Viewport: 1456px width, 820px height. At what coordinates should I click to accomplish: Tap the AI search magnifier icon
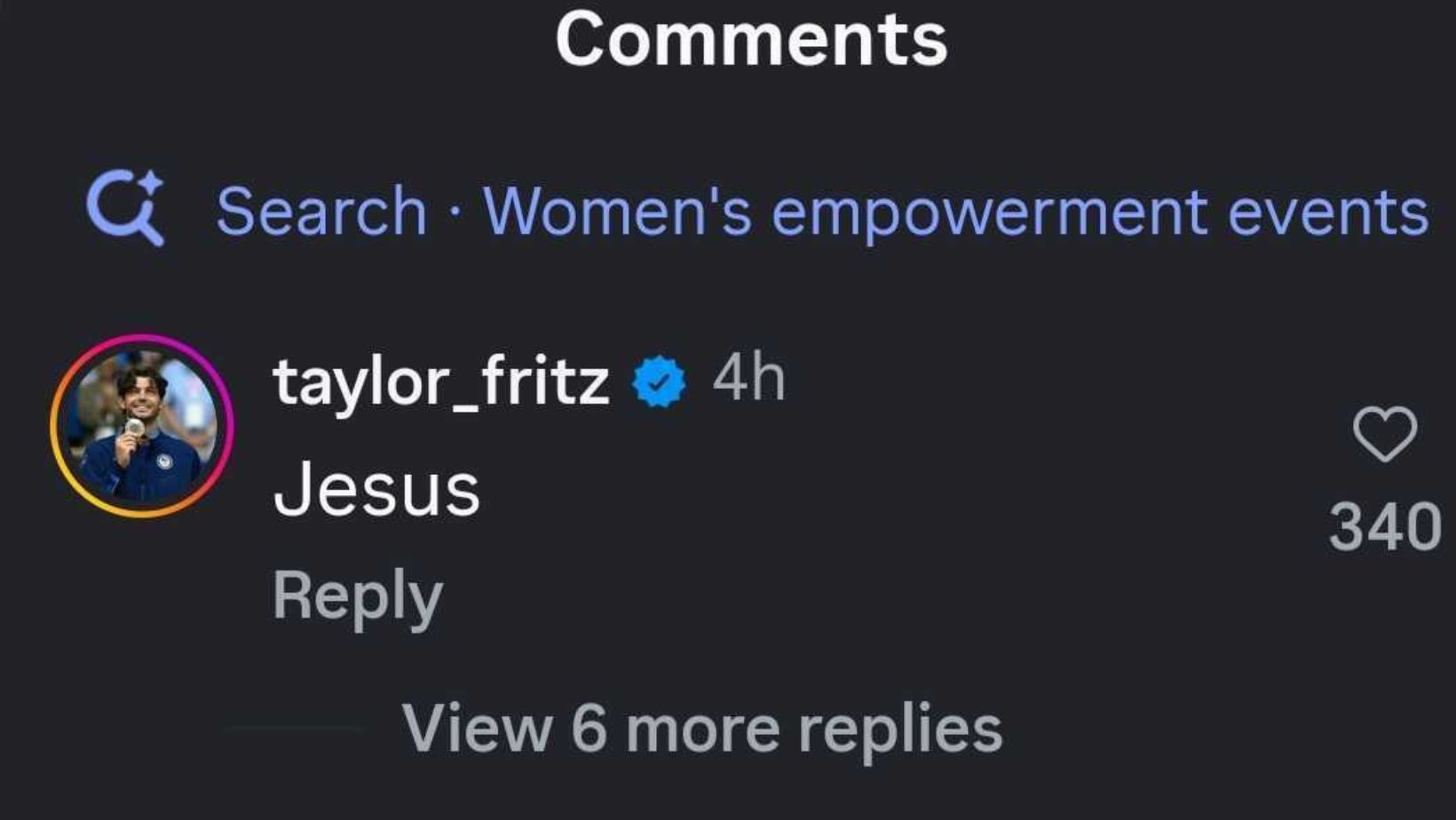pyautogui.click(x=124, y=208)
